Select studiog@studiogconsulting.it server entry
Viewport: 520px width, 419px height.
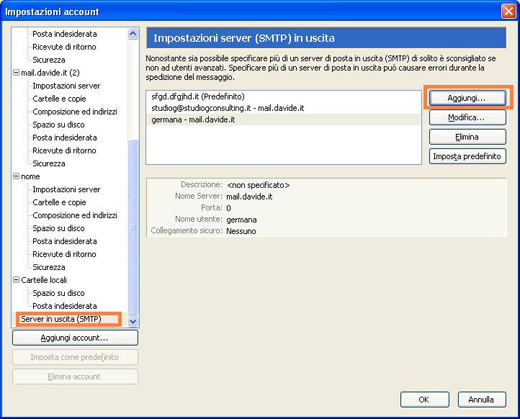pyautogui.click(x=283, y=108)
